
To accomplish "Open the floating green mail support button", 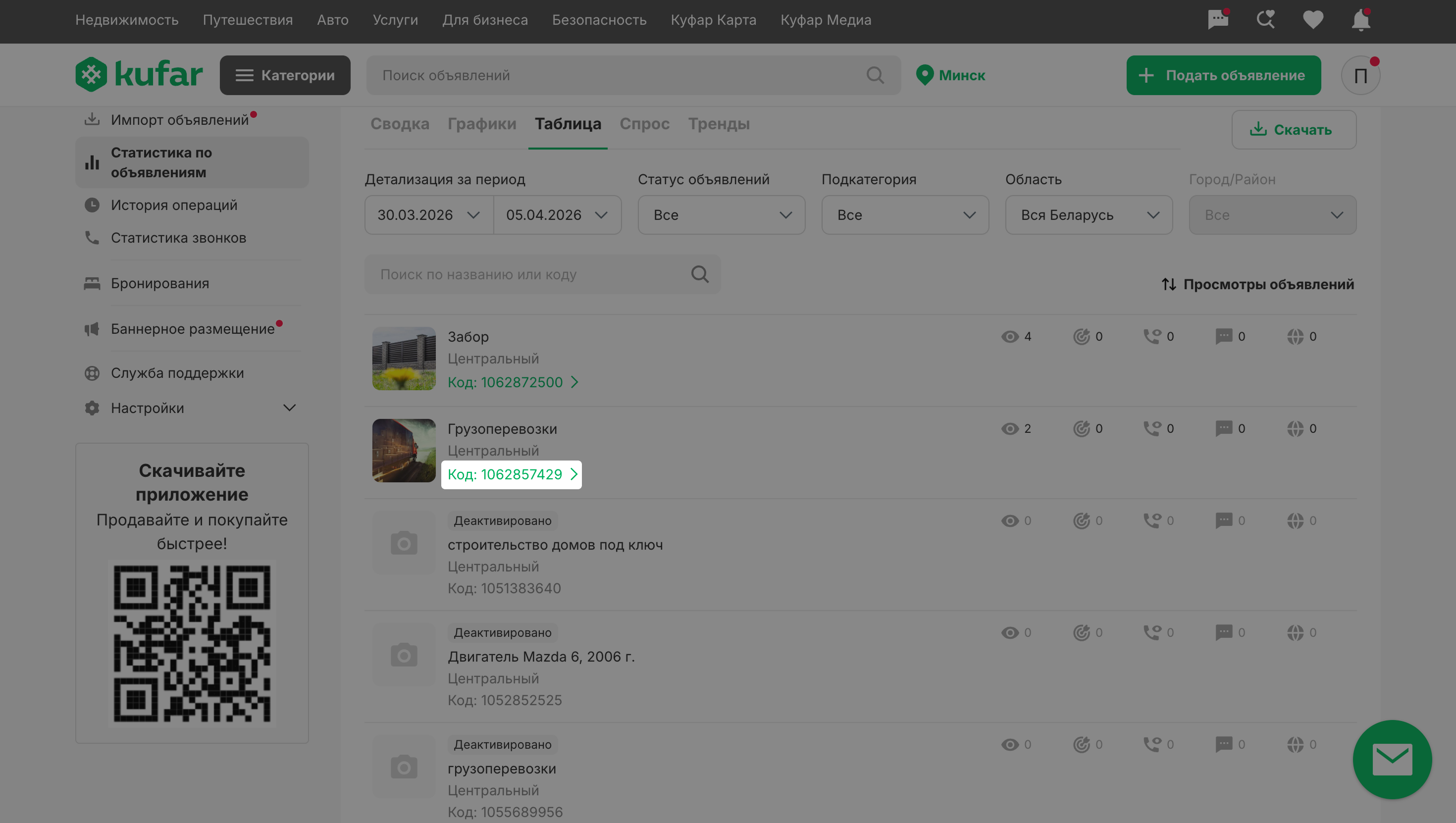I will click(1392, 759).
